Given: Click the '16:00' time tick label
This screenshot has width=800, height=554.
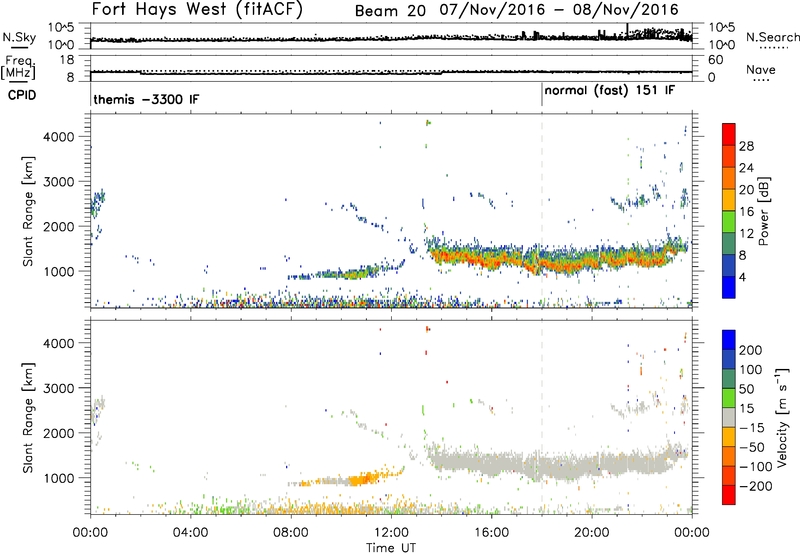Looking at the screenshot, I should point(491,533).
